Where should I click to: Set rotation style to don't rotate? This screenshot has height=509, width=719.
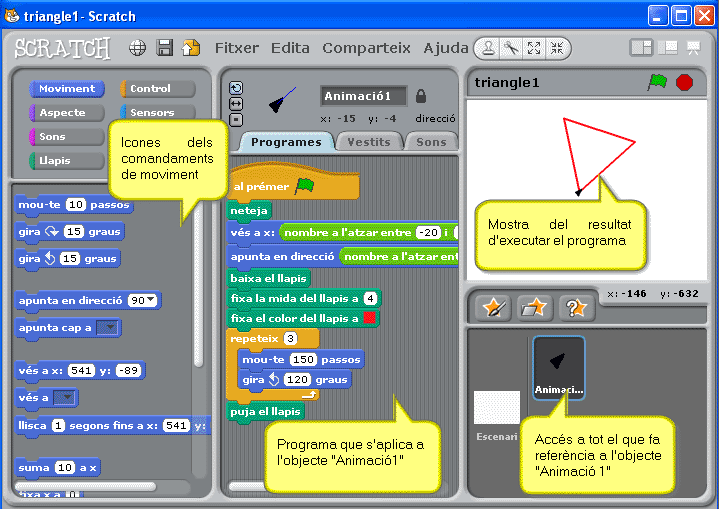[236, 120]
